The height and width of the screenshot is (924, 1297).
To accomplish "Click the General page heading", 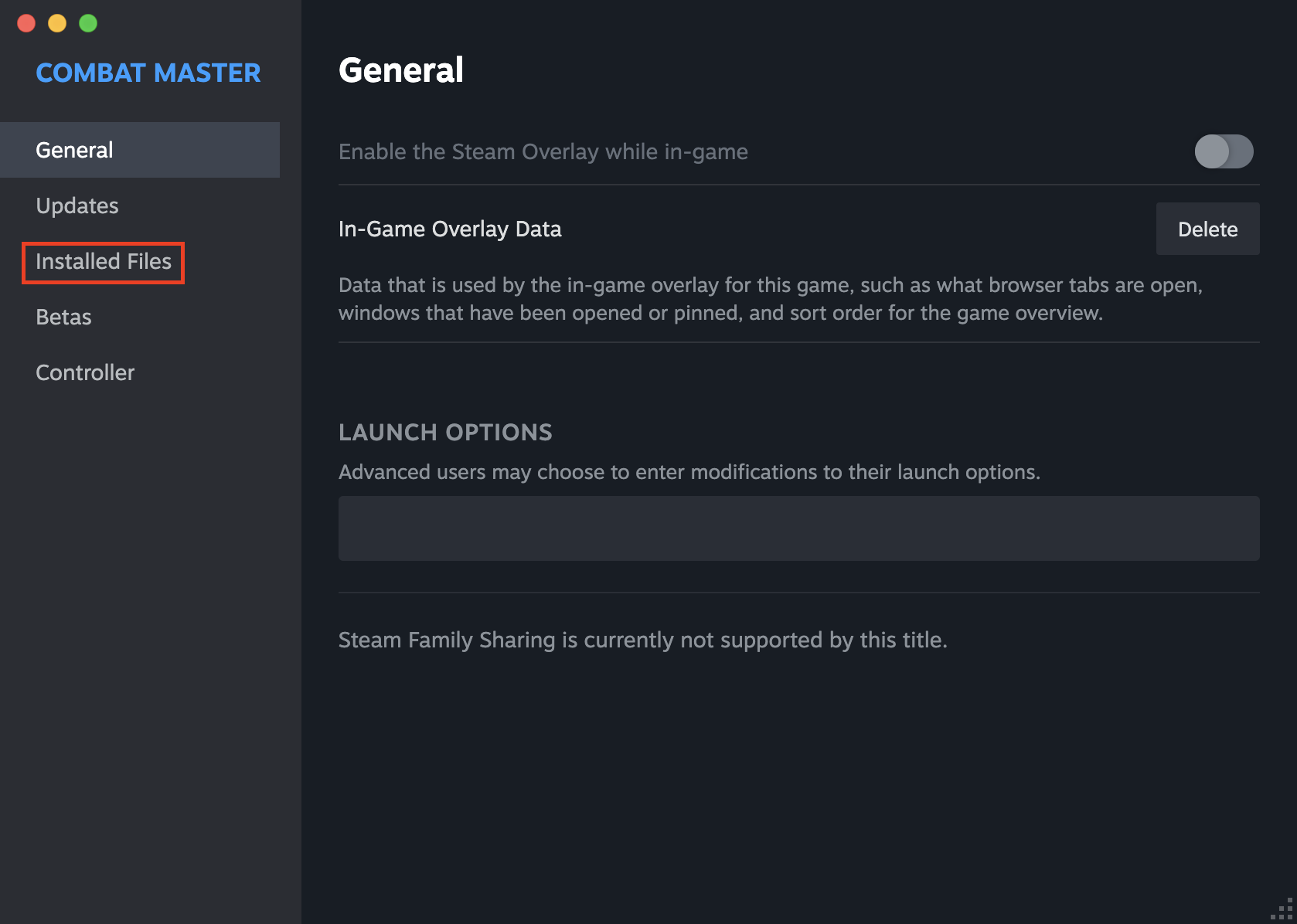I will point(401,70).
